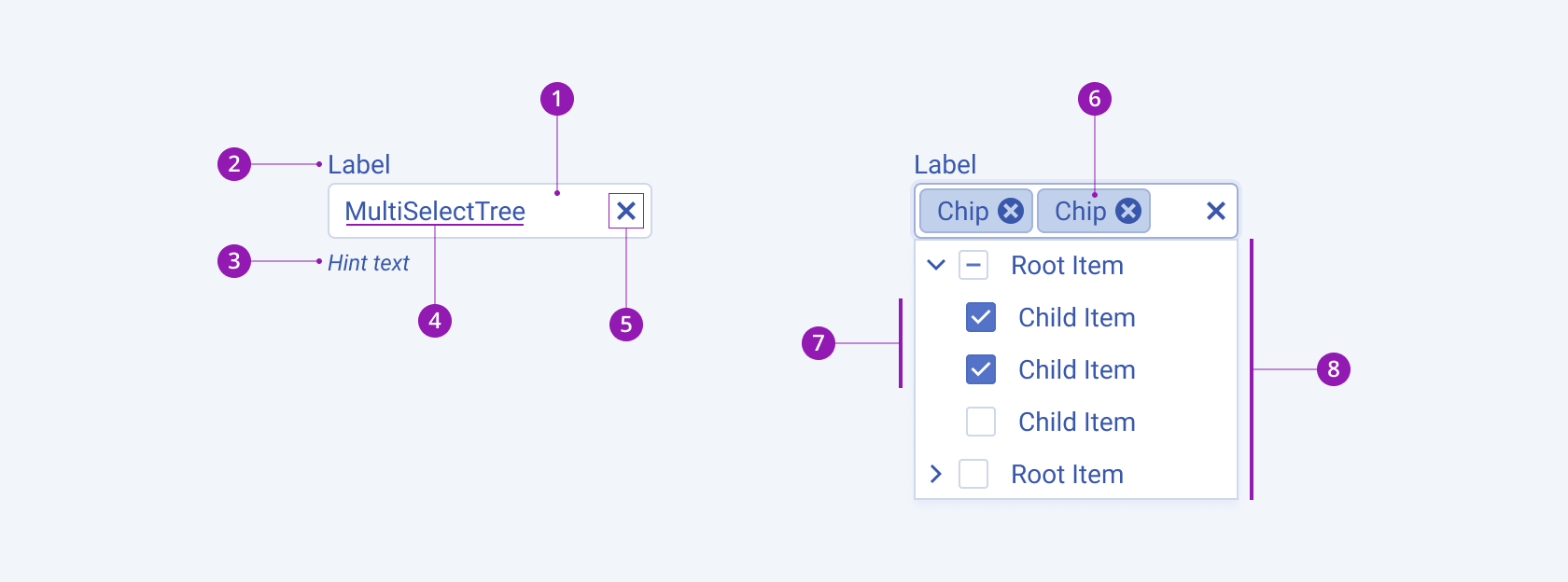
Task: Click callout badge number 6
Action: 1095,98
